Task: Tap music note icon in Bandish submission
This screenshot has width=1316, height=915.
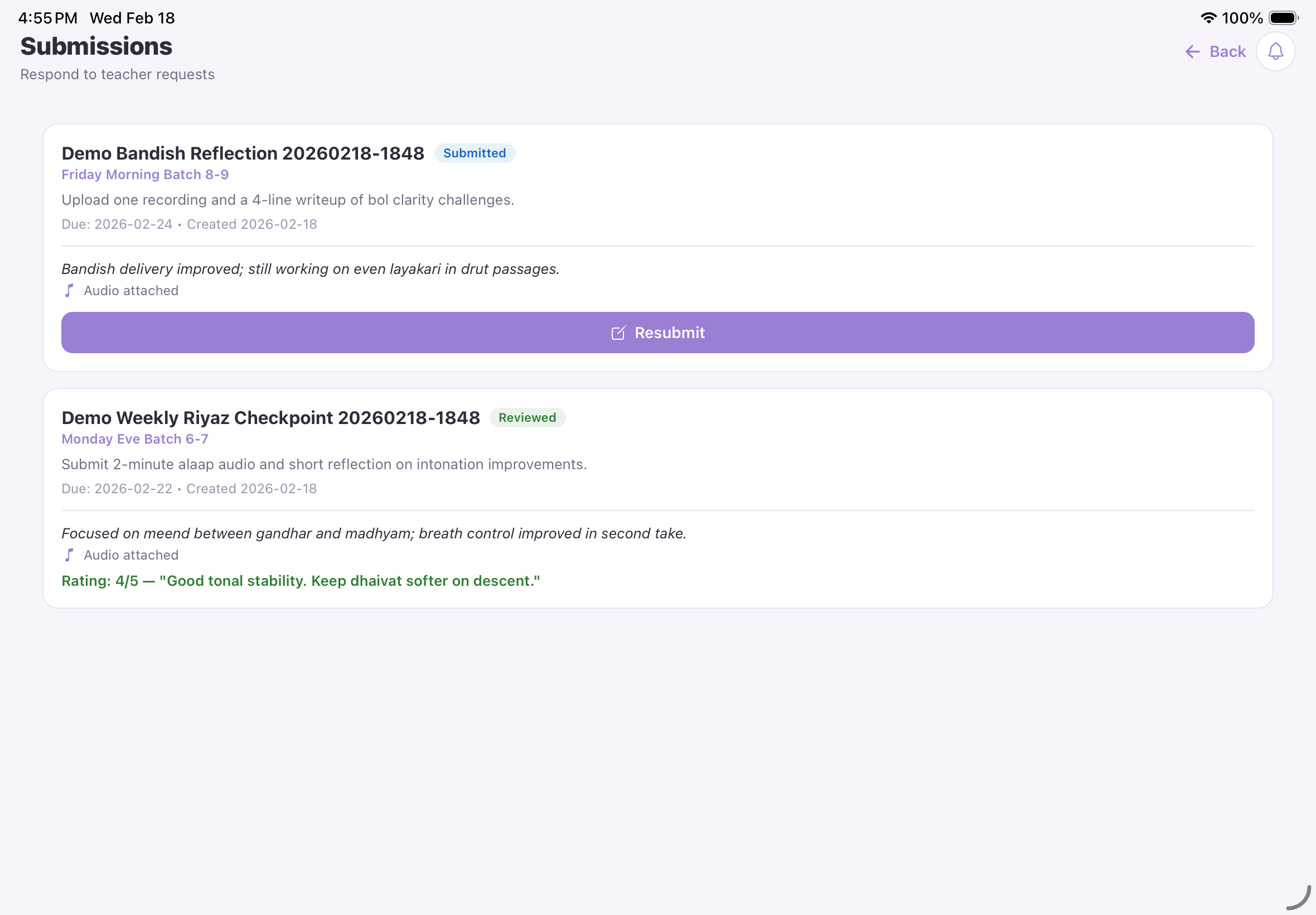Action: click(69, 291)
